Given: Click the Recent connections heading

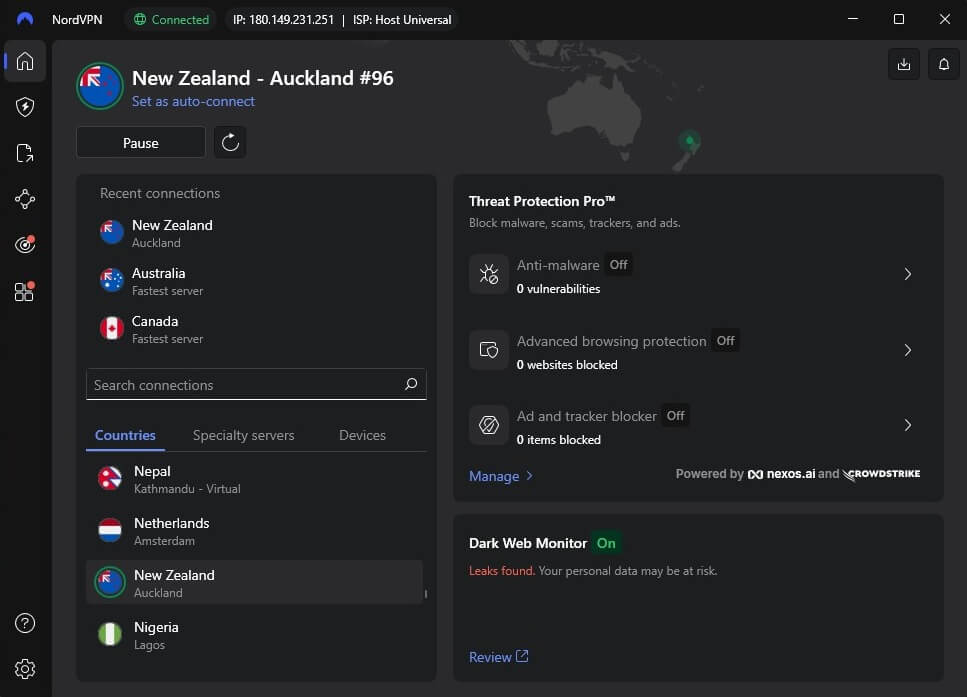Looking at the screenshot, I should pos(160,193).
